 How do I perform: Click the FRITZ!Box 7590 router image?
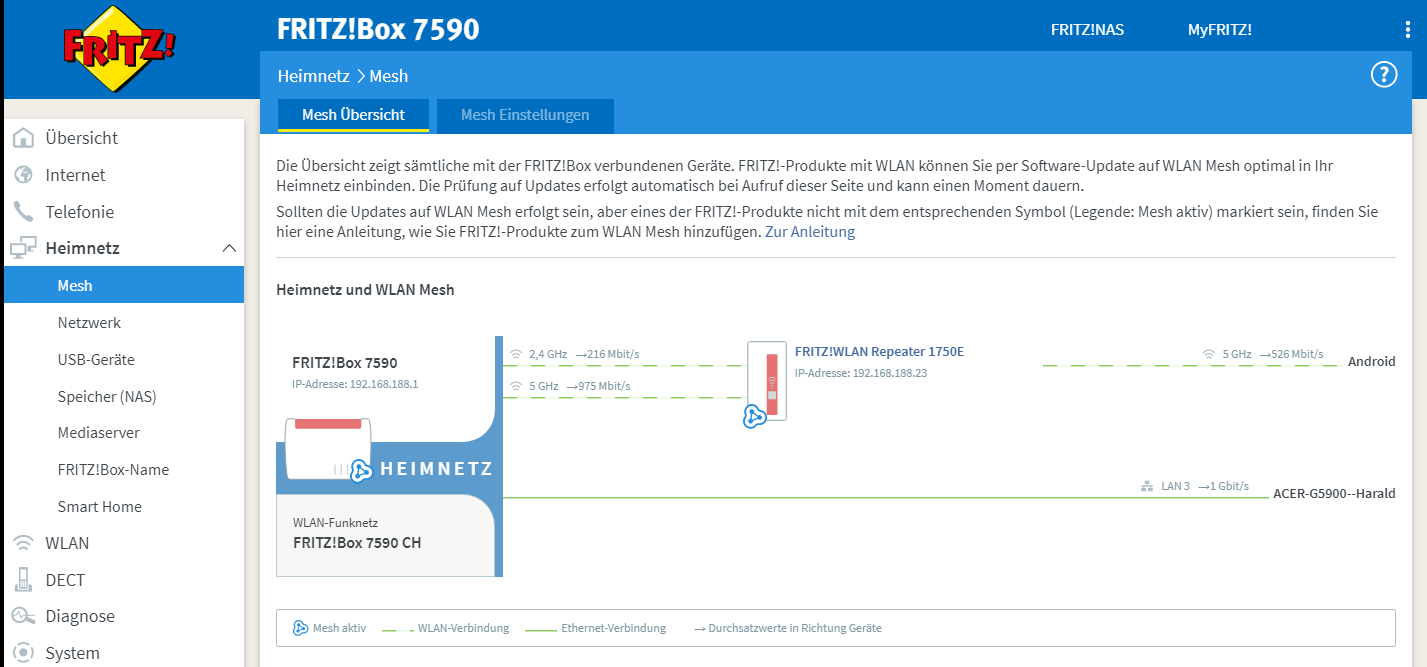click(x=328, y=449)
